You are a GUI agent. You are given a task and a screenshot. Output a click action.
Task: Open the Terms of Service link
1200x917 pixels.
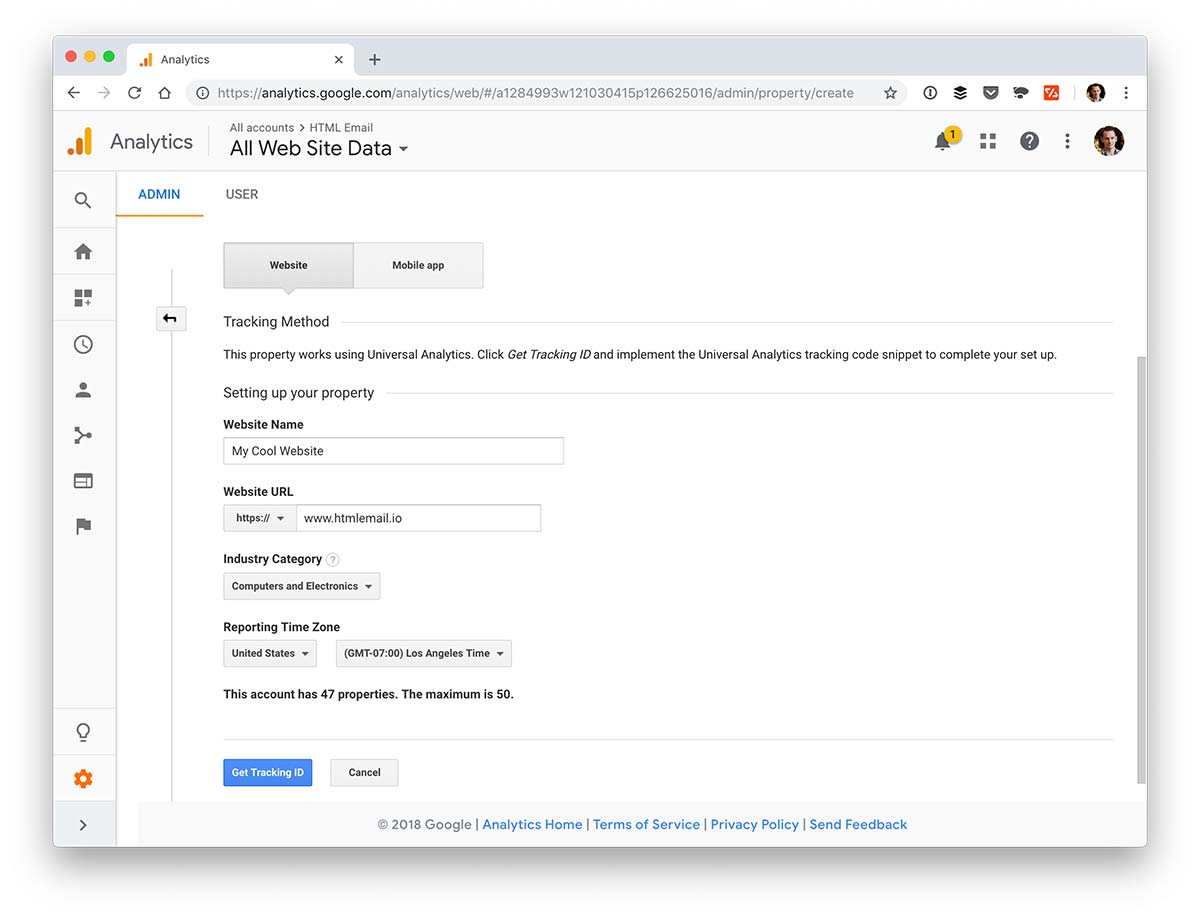646,824
